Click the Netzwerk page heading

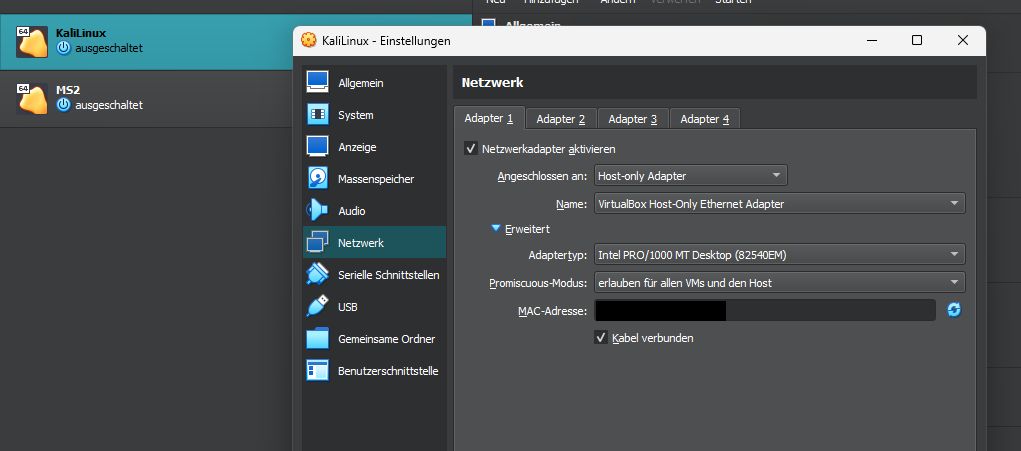tap(492, 83)
